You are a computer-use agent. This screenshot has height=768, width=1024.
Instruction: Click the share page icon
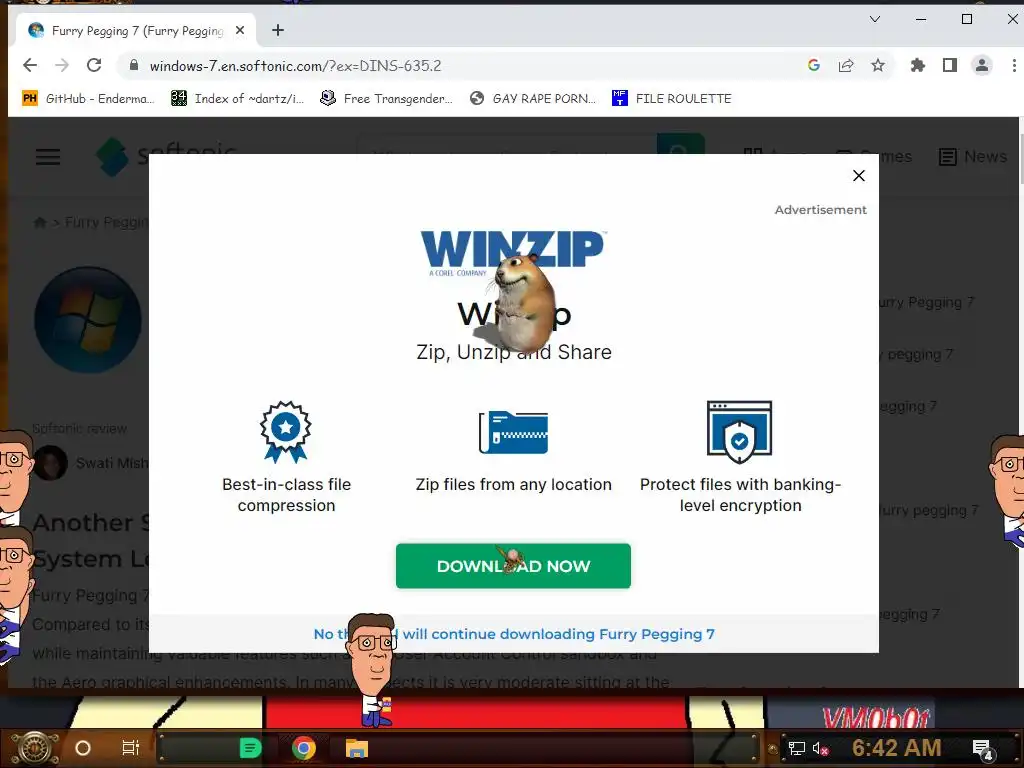pos(846,65)
